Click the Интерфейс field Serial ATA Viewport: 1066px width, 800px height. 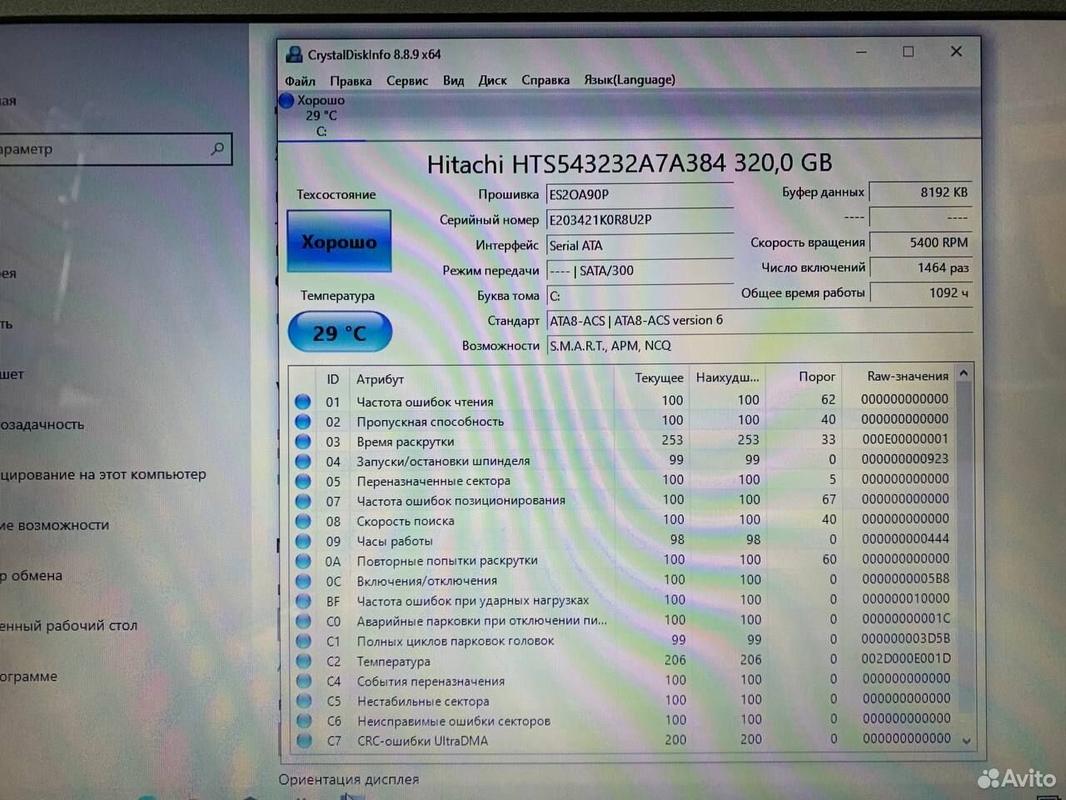640,245
